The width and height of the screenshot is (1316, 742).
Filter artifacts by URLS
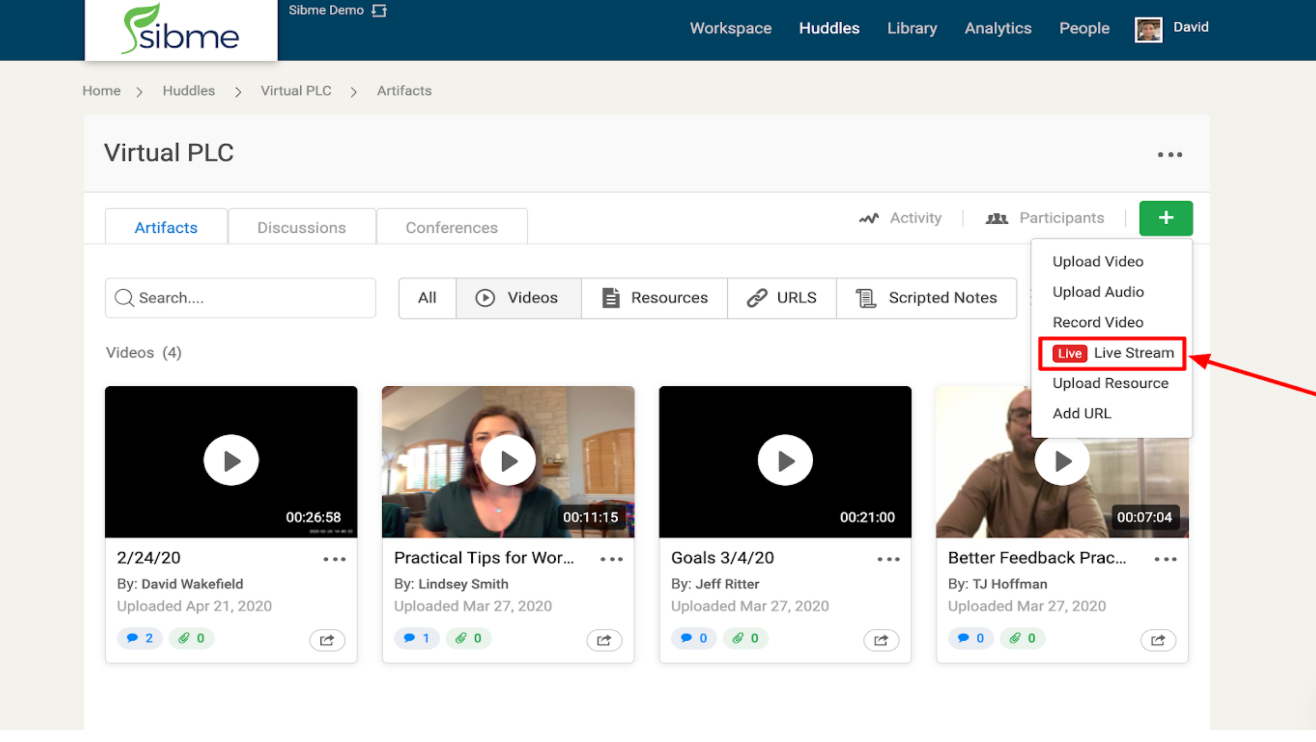click(782, 298)
